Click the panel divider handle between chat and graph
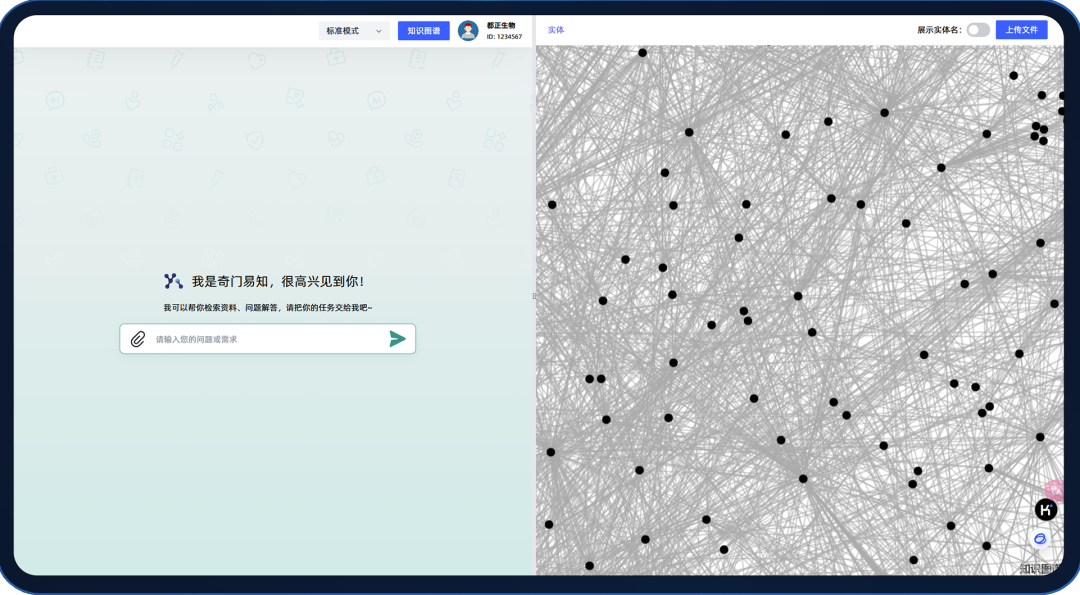Image resolution: width=1080 pixels, height=595 pixels. click(x=534, y=296)
